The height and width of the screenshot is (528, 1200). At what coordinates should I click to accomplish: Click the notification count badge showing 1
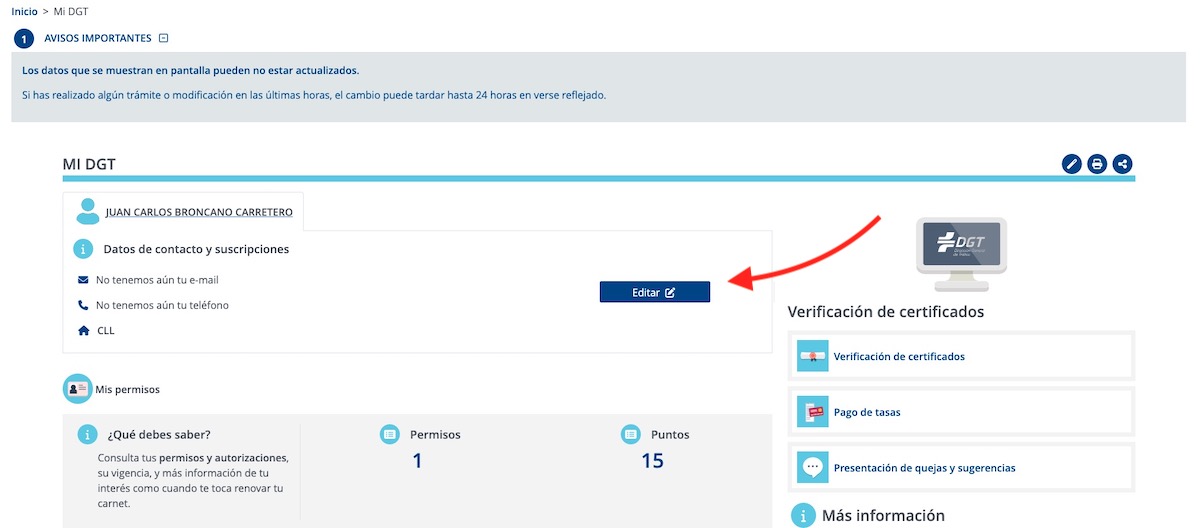coord(25,39)
